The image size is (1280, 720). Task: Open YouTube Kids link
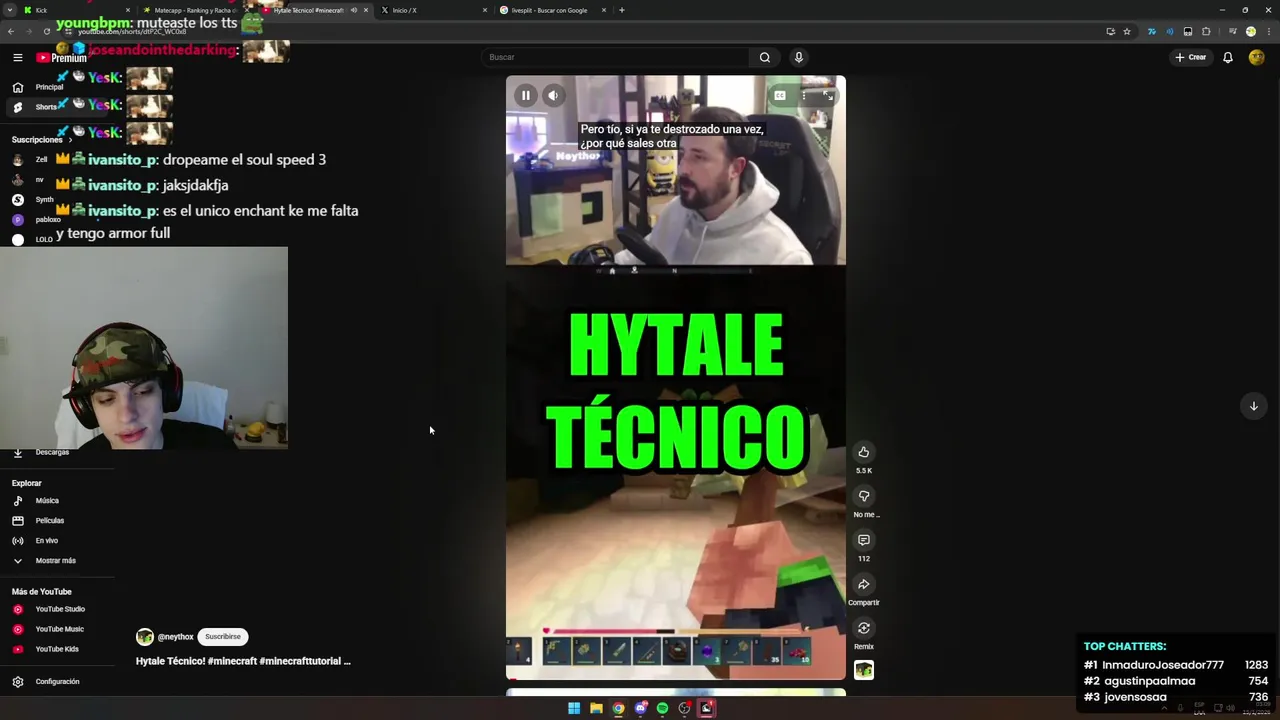tap(57, 649)
